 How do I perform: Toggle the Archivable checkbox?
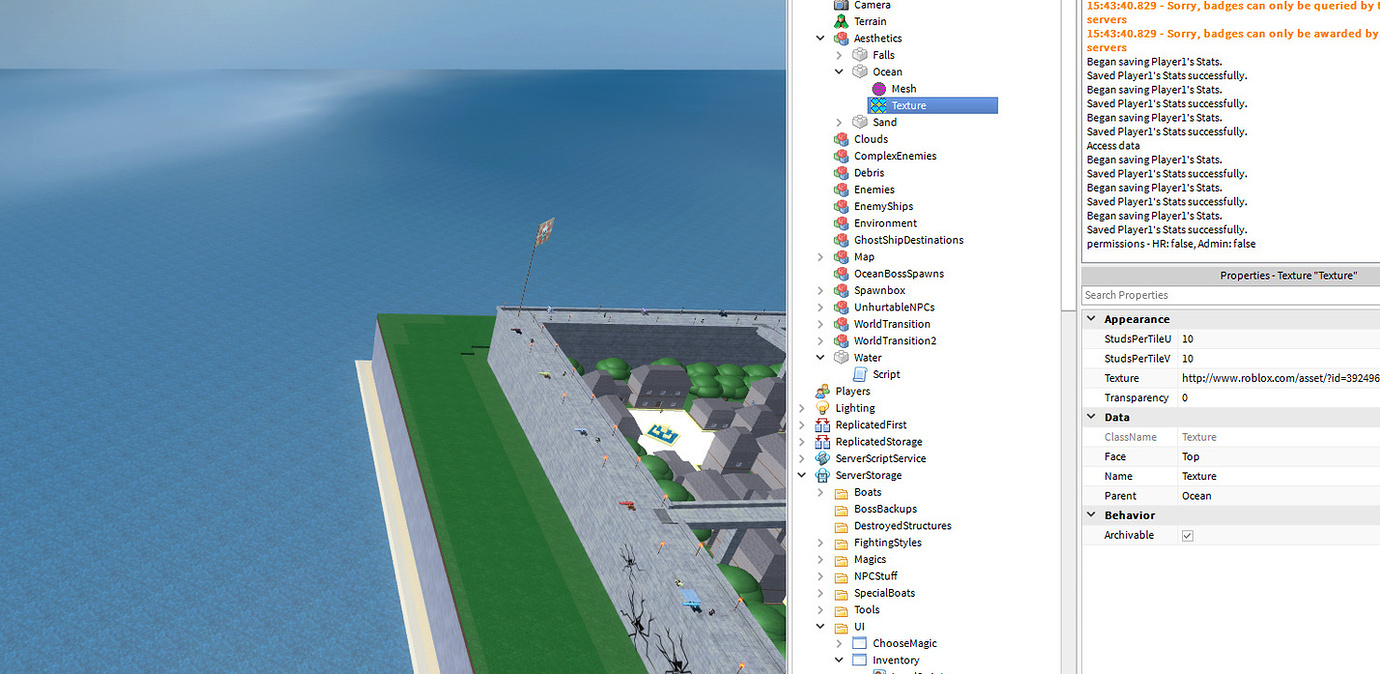tap(1187, 536)
